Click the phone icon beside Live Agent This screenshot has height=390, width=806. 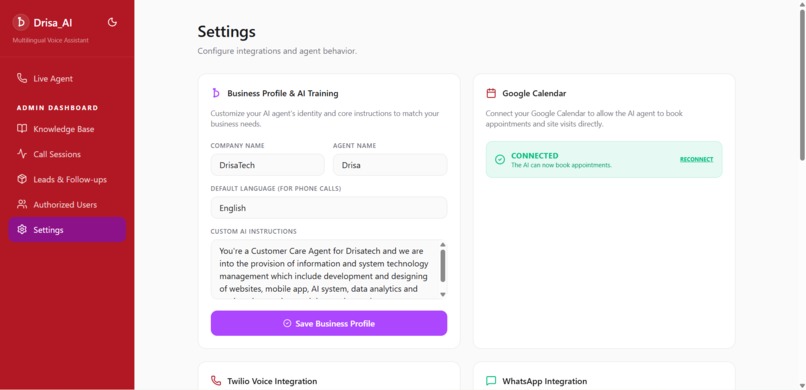click(22, 78)
